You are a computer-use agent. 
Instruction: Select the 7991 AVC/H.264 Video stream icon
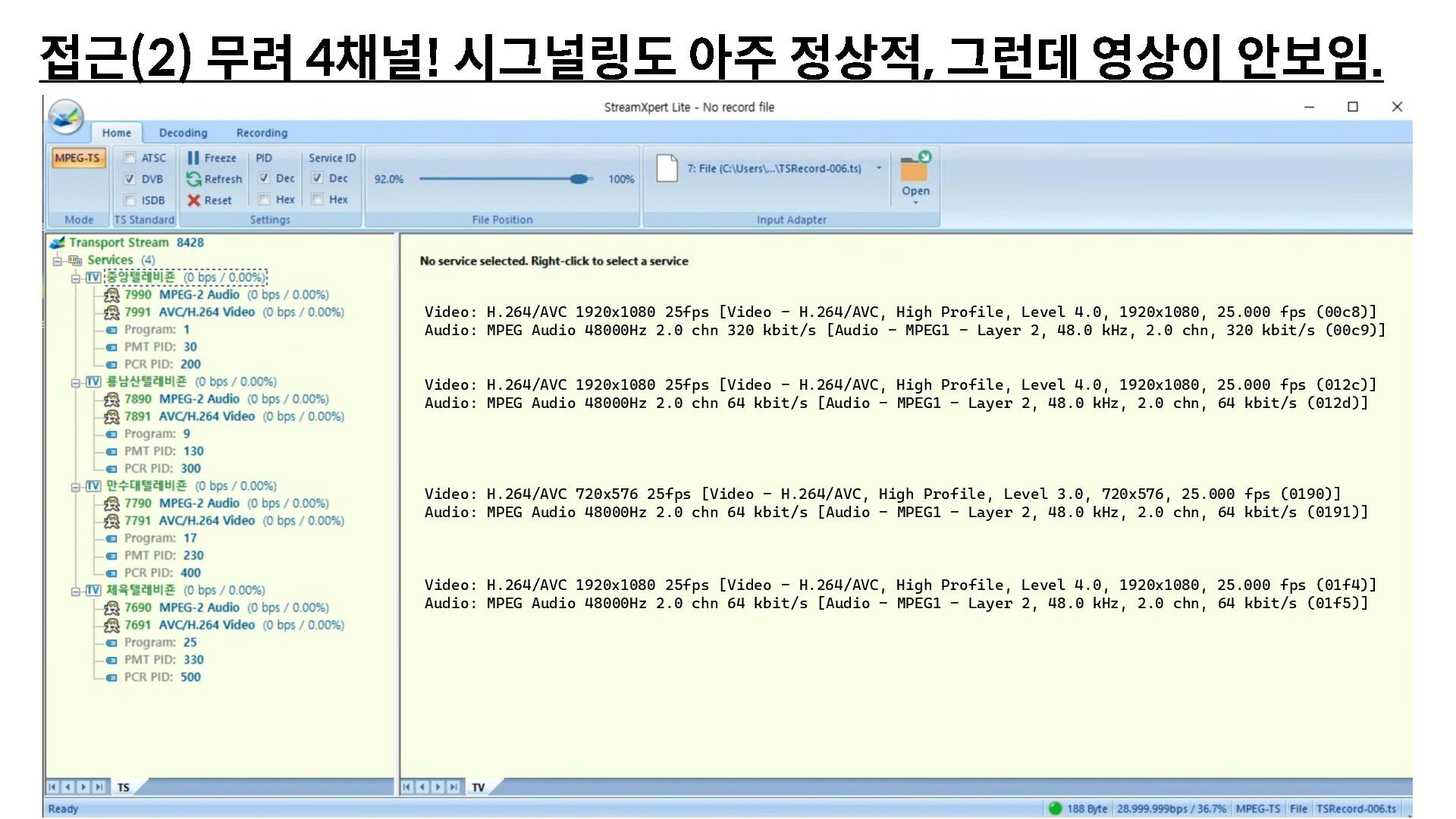click(x=111, y=312)
